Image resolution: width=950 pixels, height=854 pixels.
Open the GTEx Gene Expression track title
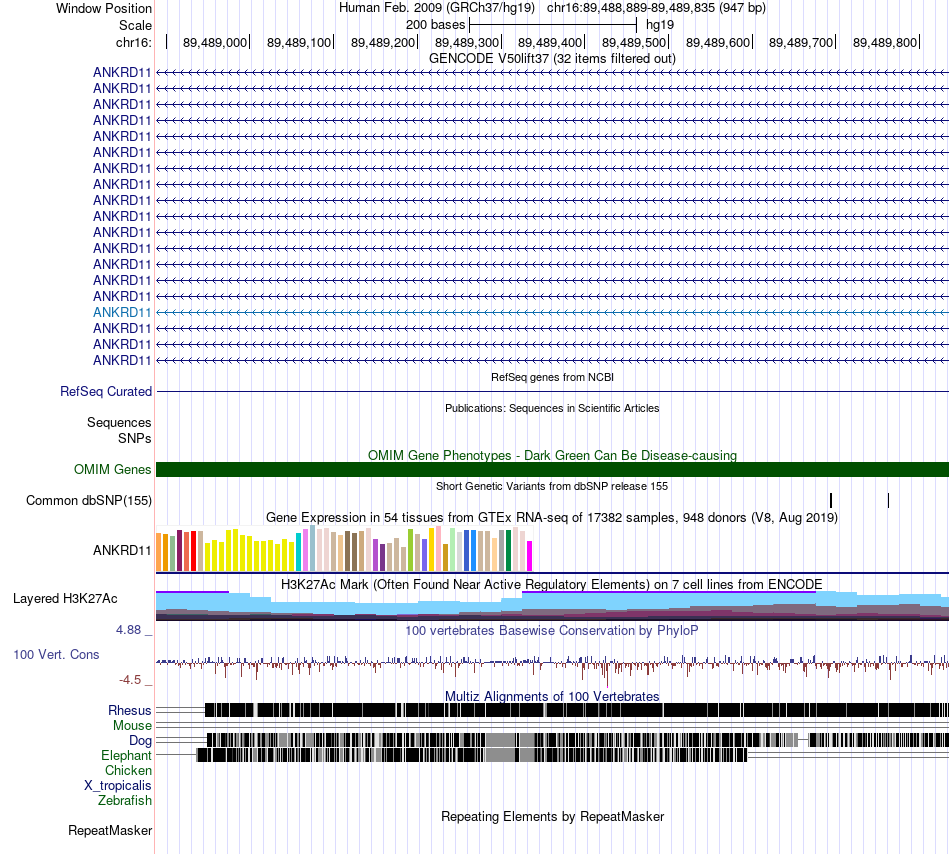(x=552, y=518)
